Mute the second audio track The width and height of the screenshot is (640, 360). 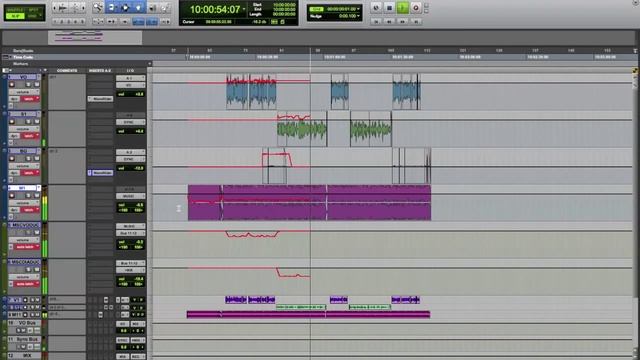[x=37, y=122]
